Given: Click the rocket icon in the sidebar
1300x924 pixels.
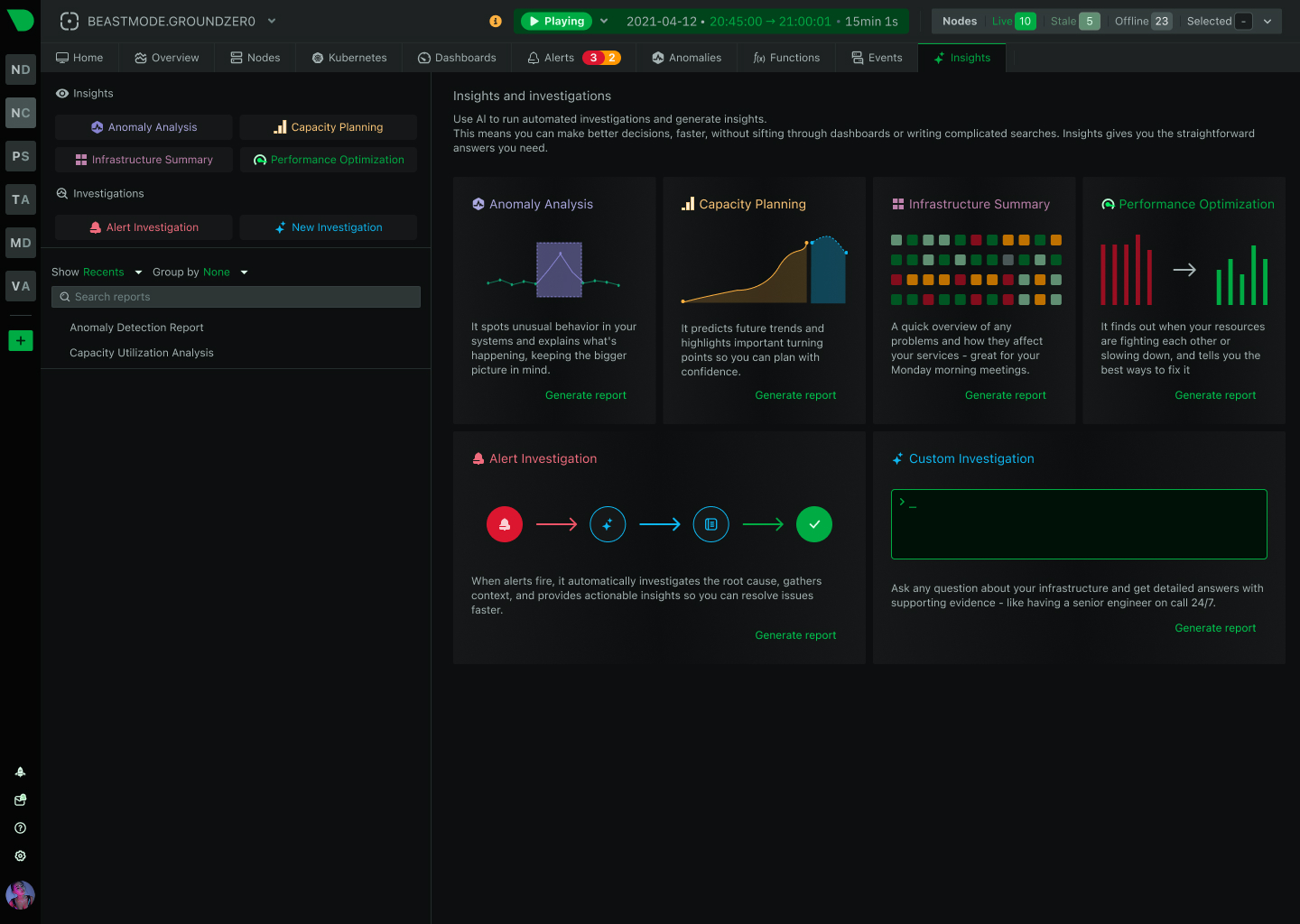Looking at the screenshot, I should [x=20, y=772].
